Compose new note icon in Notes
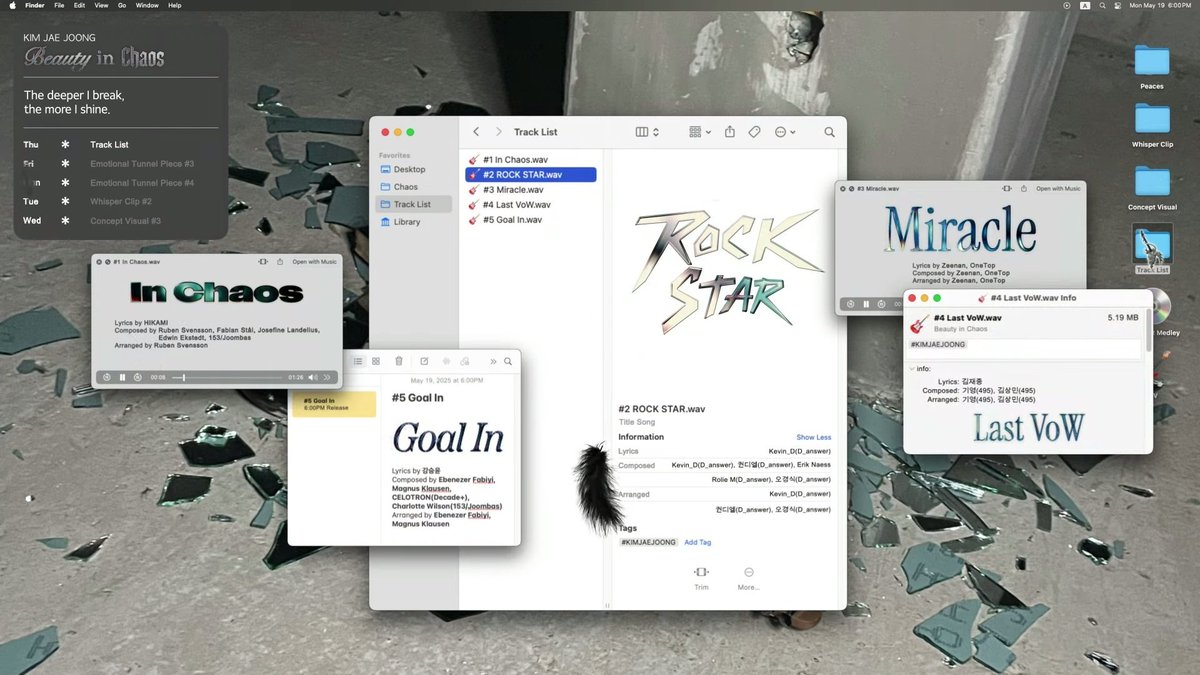Image resolution: width=1200 pixels, height=675 pixels. pos(424,361)
